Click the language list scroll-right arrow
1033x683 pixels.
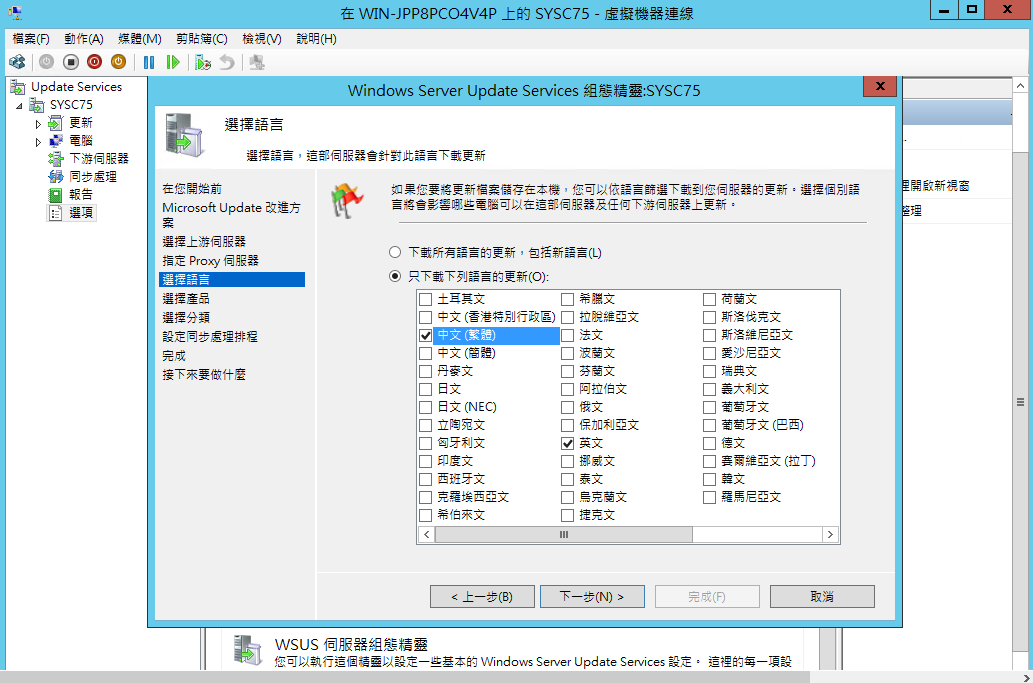pos(830,535)
